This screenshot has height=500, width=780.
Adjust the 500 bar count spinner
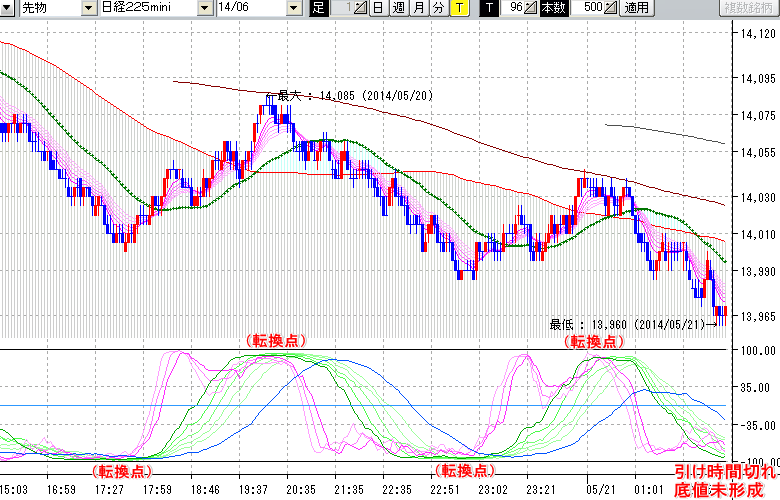pyautogui.click(x=611, y=8)
